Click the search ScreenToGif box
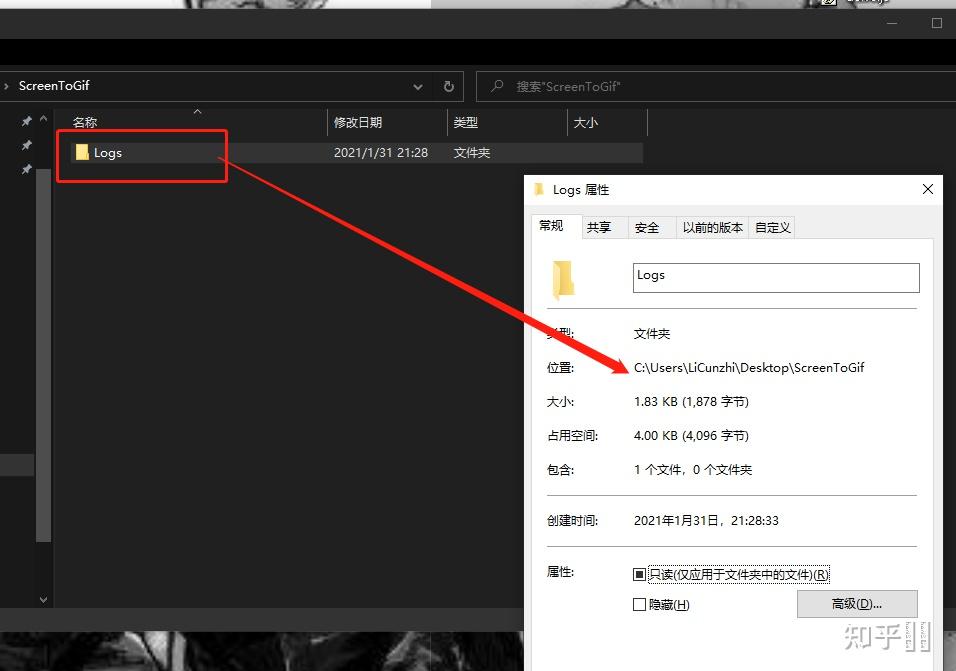Image resolution: width=956 pixels, height=671 pixels. click(716, 87)
